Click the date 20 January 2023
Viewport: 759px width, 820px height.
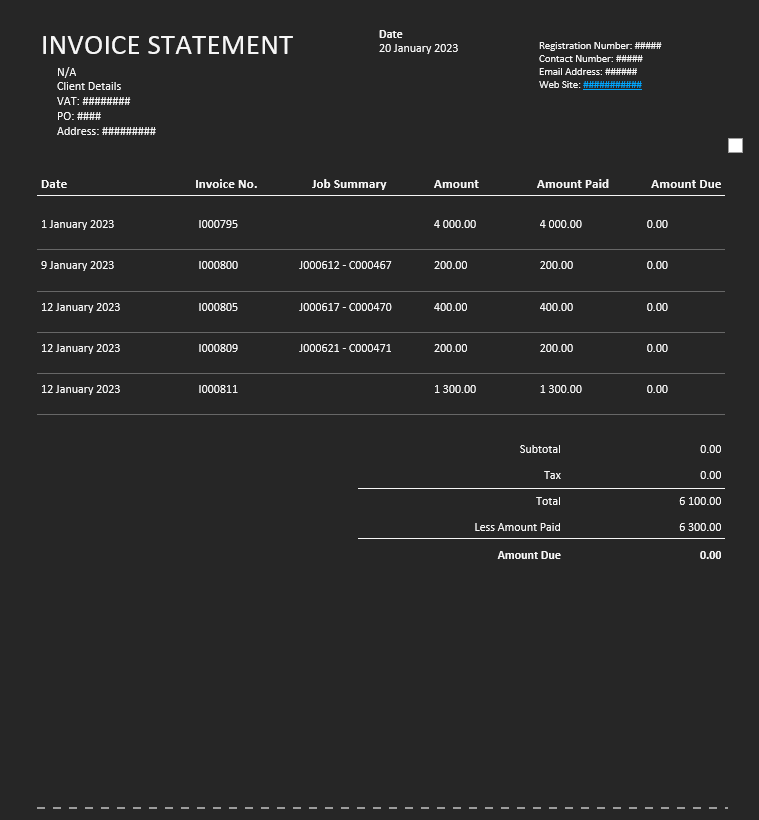pos(418,48)
